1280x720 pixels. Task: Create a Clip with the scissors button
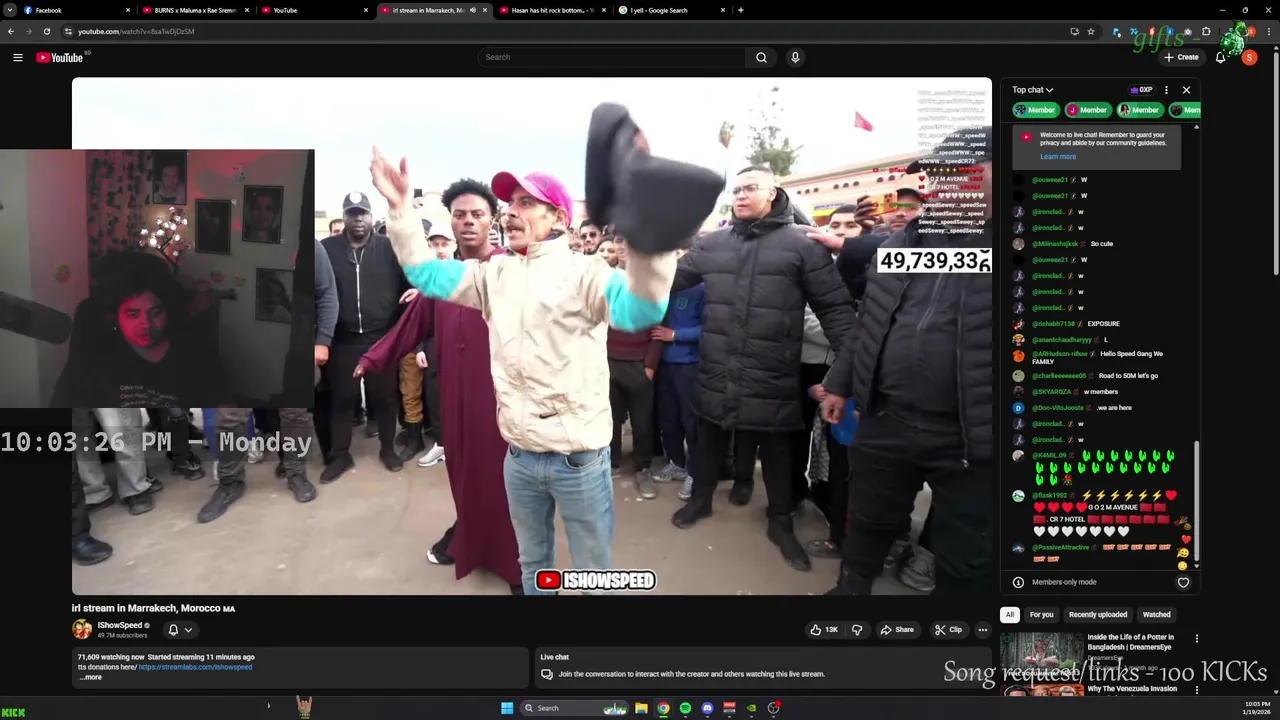pyautogui.click(x=948, y=630)
